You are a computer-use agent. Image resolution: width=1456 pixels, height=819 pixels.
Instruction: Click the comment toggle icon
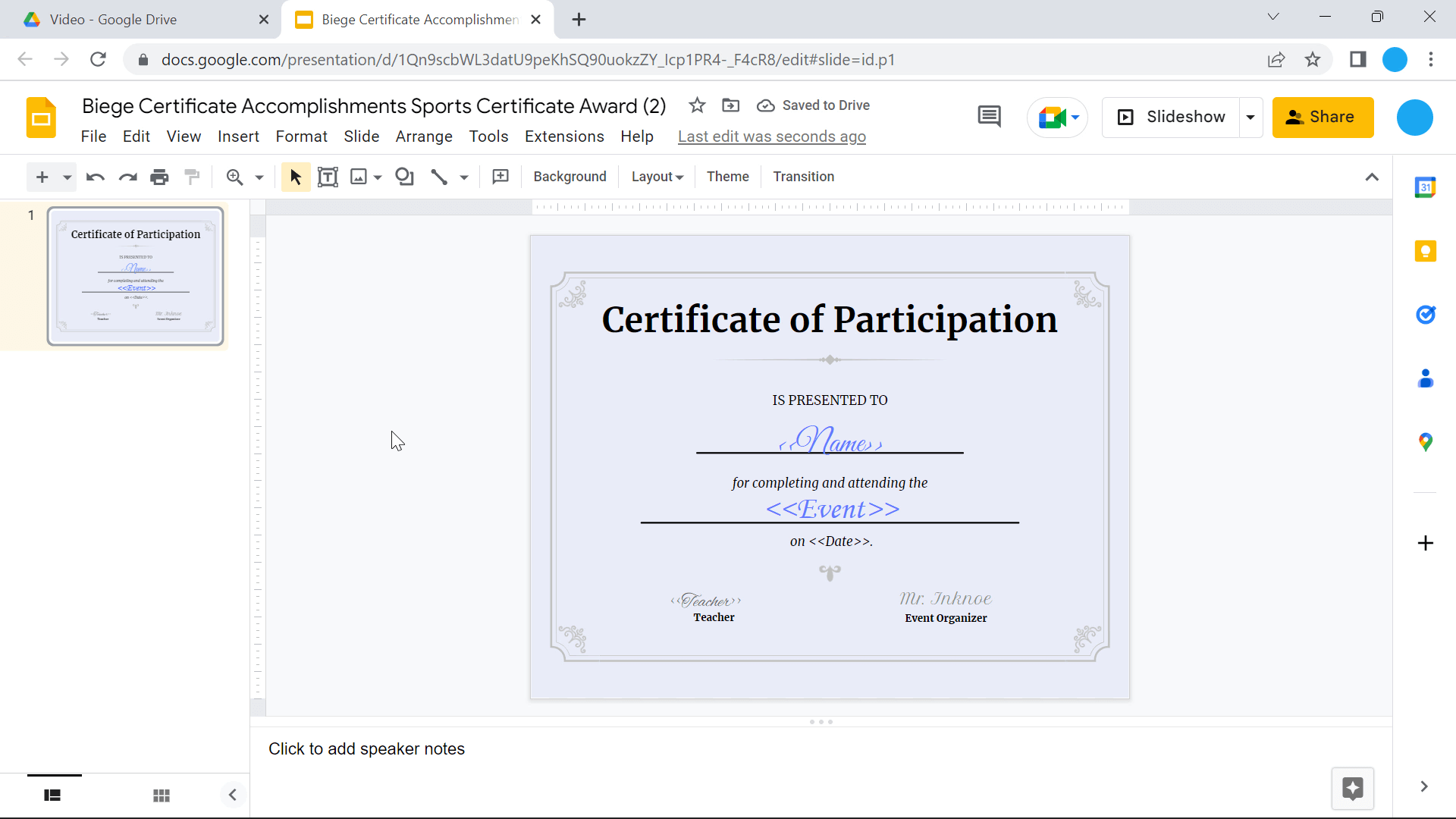(989, 118)
